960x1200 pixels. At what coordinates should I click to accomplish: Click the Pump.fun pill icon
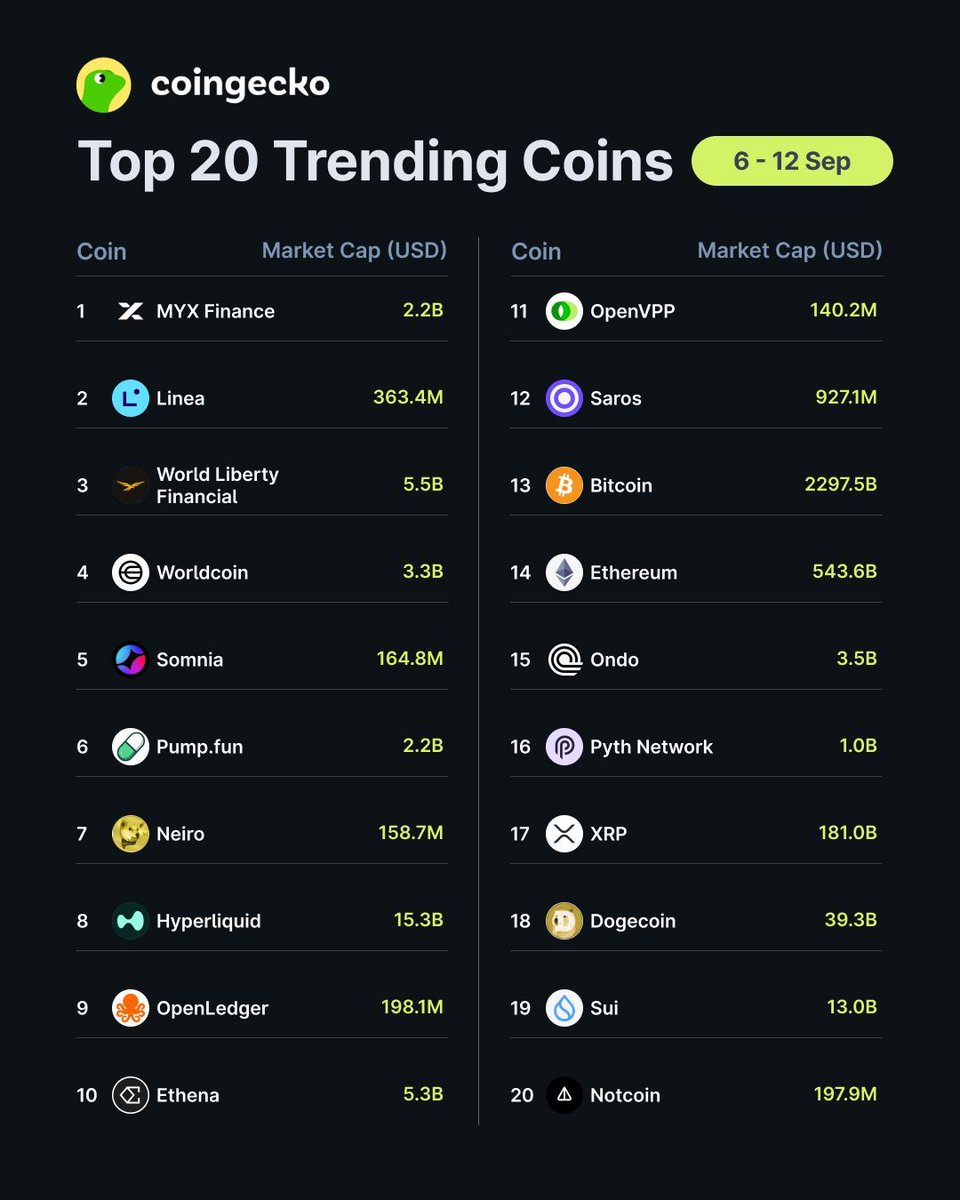pyautogui.click(x=130, y=746)
